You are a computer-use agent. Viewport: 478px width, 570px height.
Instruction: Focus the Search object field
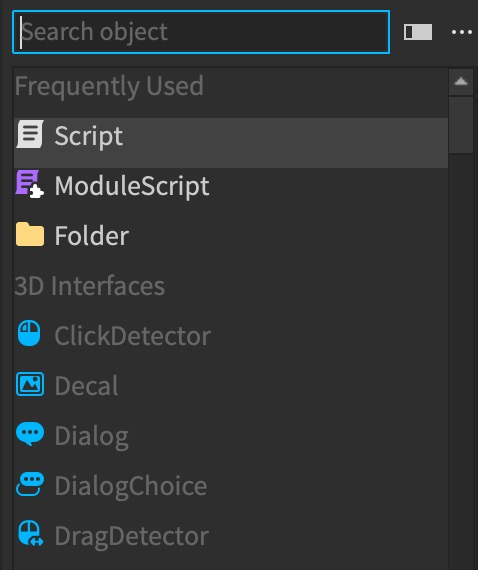[x=201, y=32]
